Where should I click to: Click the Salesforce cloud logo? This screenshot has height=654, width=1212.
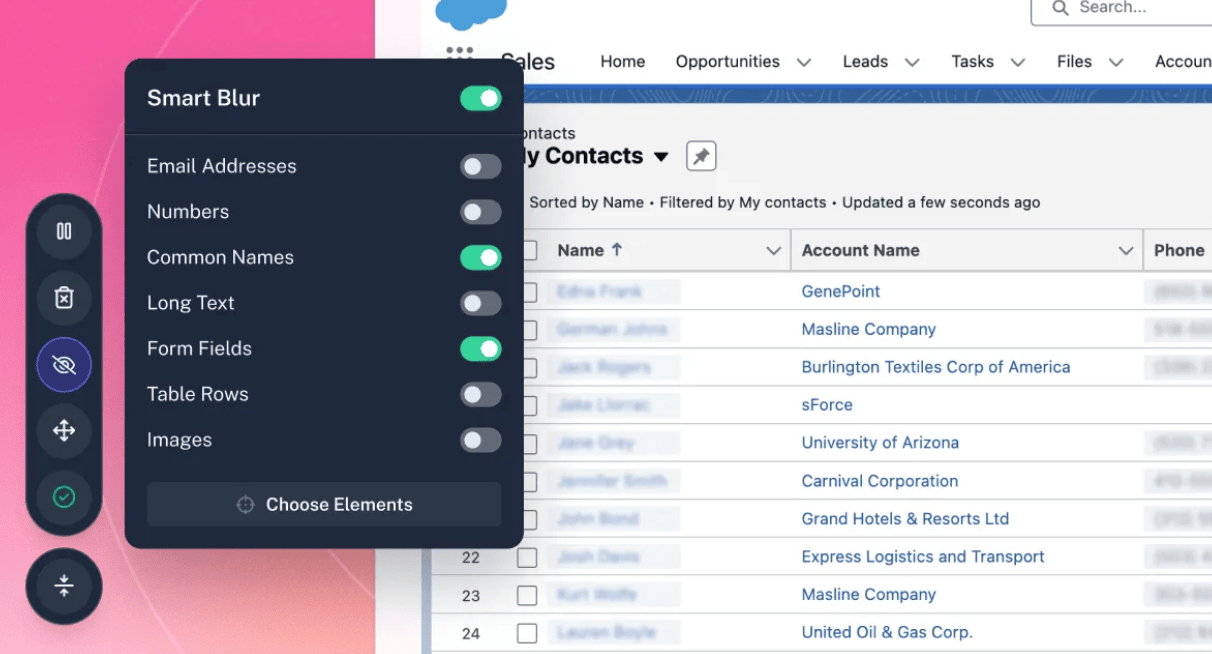tap(471, 13)
